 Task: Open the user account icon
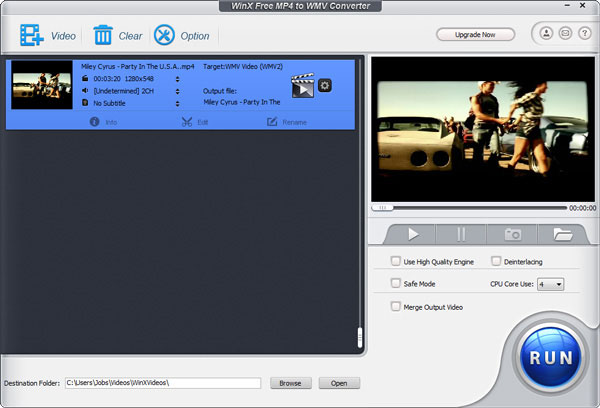(x=546, y=33)
